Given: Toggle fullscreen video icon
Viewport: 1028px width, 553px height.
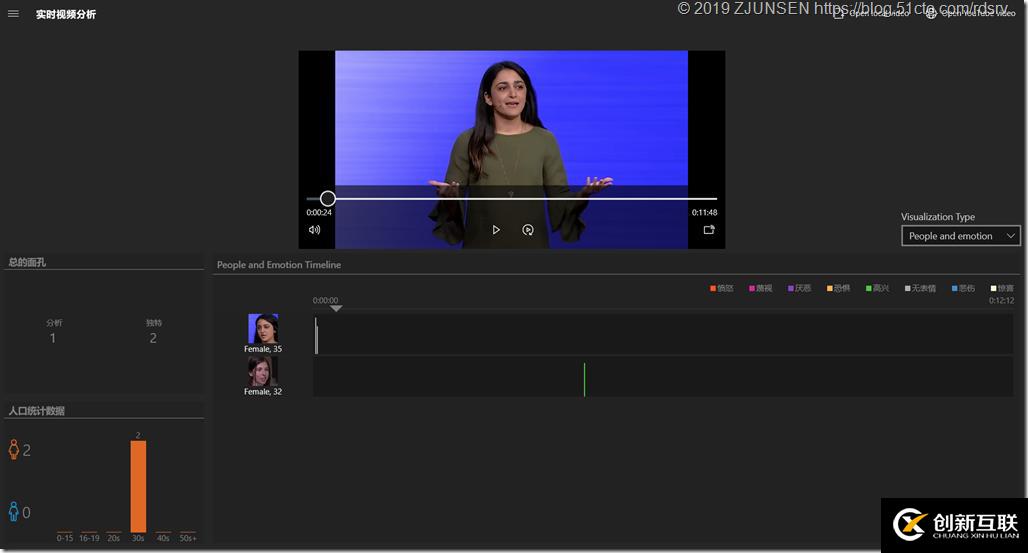Looking at the screenshot, I should coord(709,230).
